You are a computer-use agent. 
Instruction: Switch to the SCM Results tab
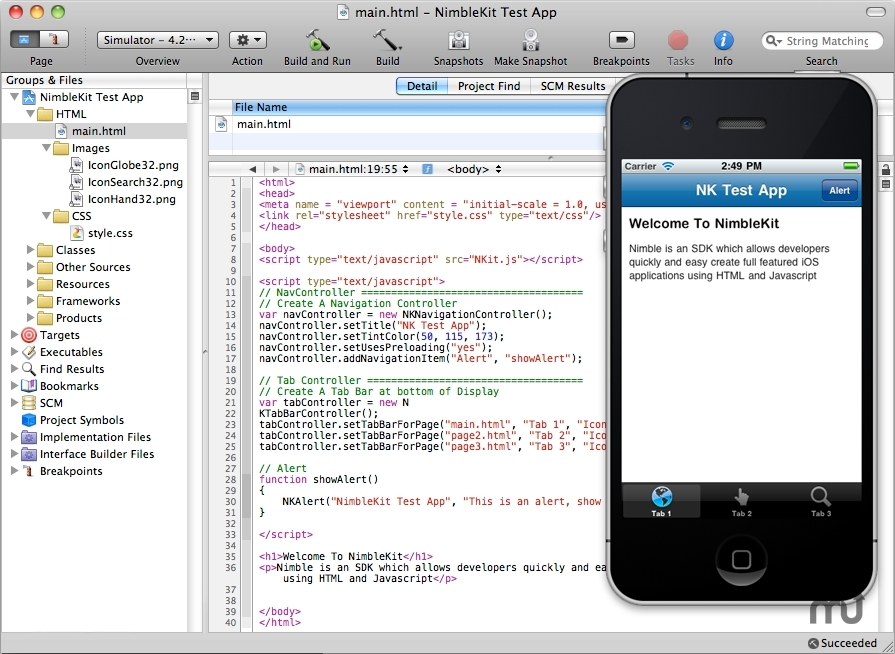click(x=572, y=86)
